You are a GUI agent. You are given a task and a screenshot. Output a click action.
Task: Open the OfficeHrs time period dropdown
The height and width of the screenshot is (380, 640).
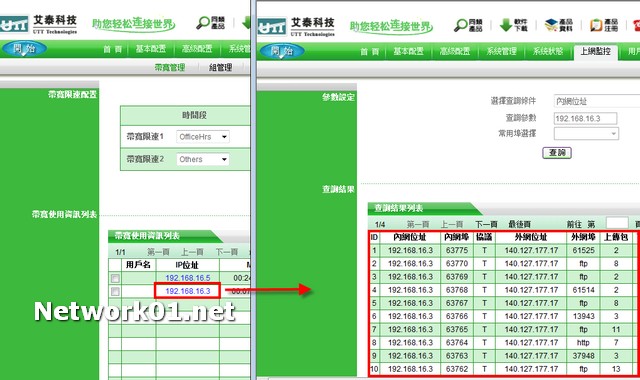click(x=203, y=137)
